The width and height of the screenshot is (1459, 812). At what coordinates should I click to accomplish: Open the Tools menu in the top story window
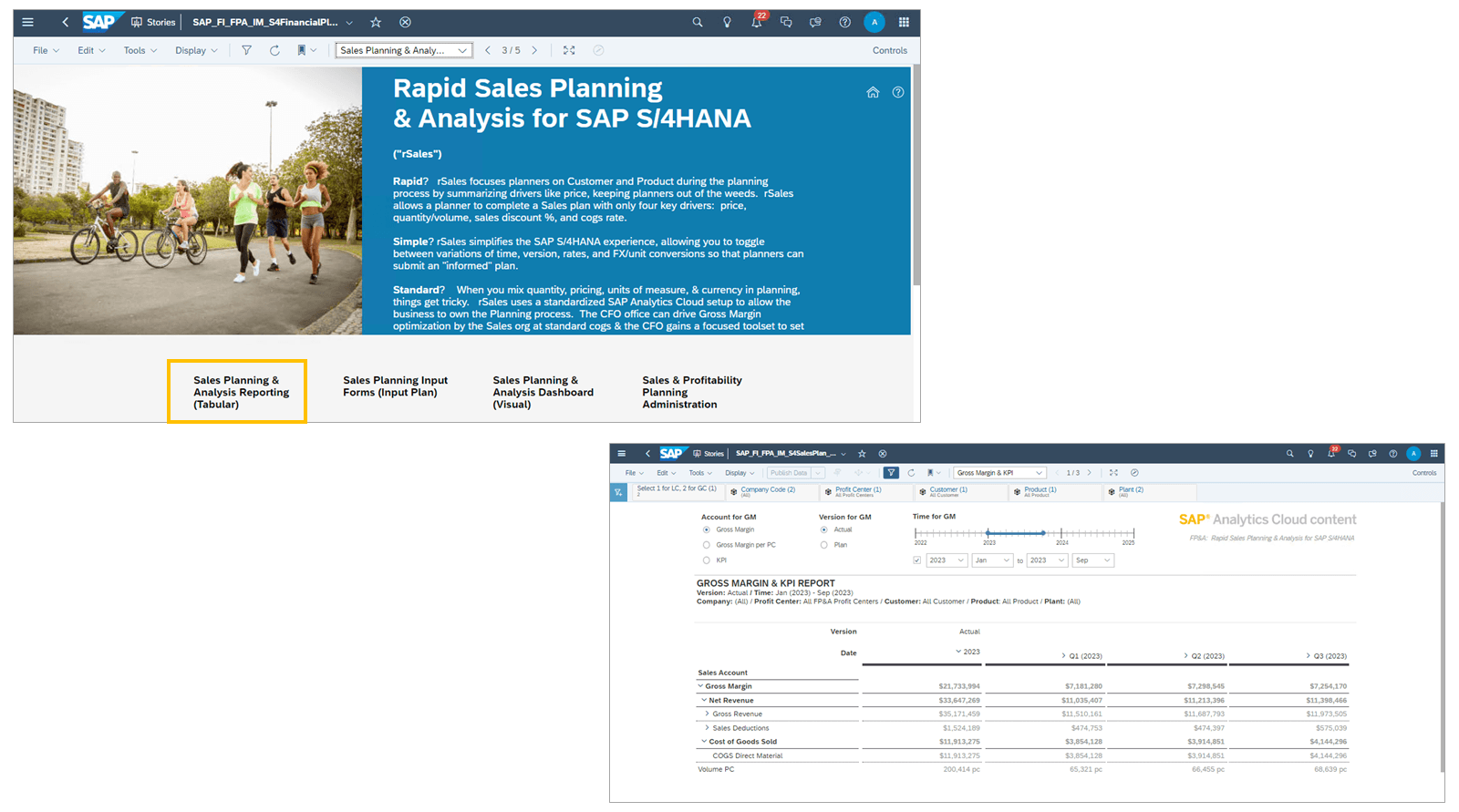click(x=140, y=50)
